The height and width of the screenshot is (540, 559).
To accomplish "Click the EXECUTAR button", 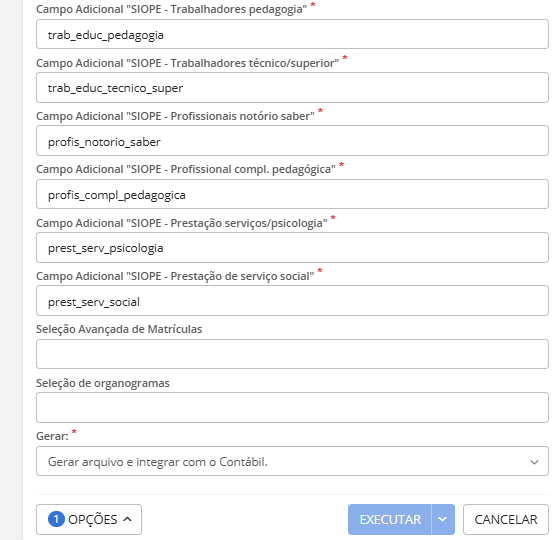I will click(x=390, y=519).
